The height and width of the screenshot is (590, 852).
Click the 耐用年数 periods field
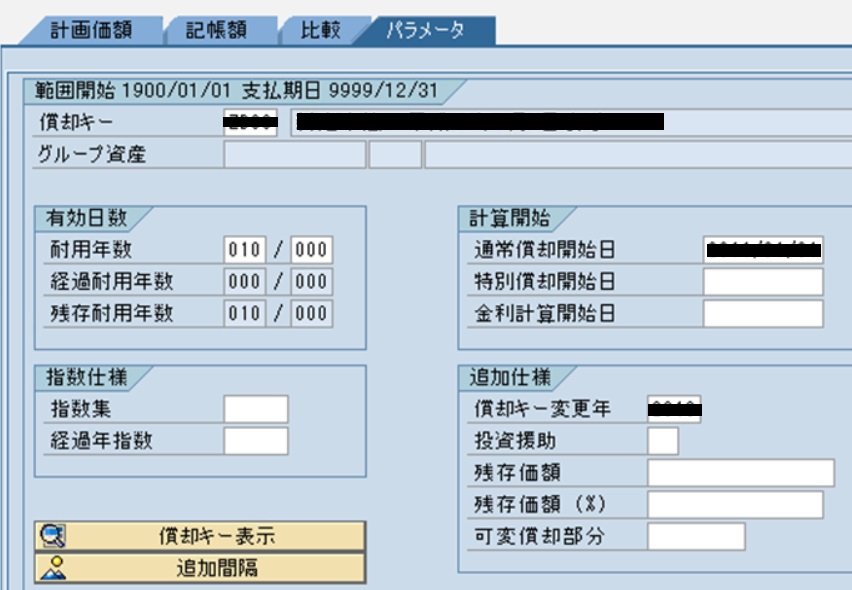(x=311, y=250)
